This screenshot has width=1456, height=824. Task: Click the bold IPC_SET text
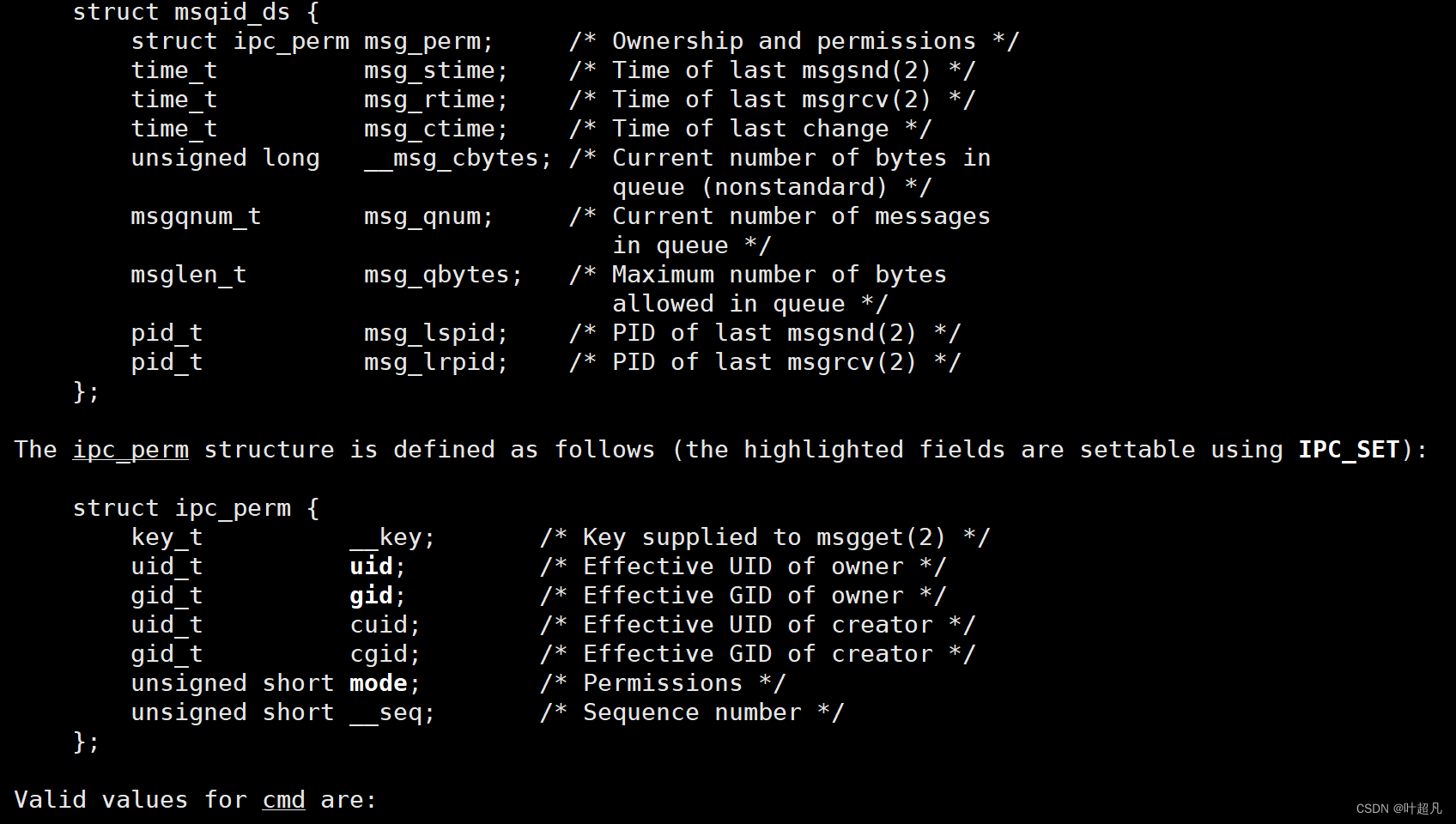[1349, 450]
